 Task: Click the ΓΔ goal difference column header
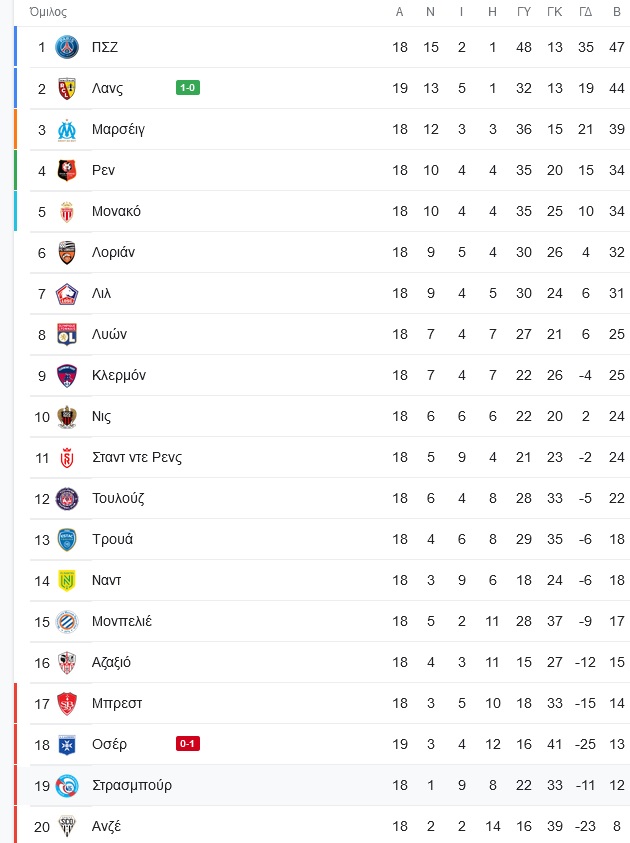[585, 12]
